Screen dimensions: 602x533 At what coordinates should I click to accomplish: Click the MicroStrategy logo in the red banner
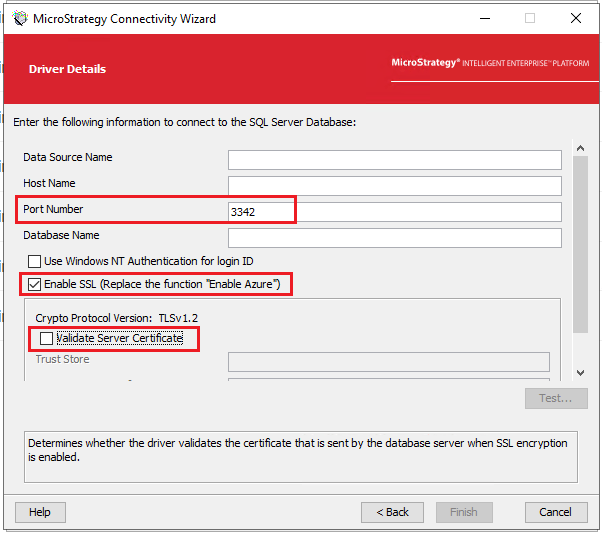pos(492,62)
